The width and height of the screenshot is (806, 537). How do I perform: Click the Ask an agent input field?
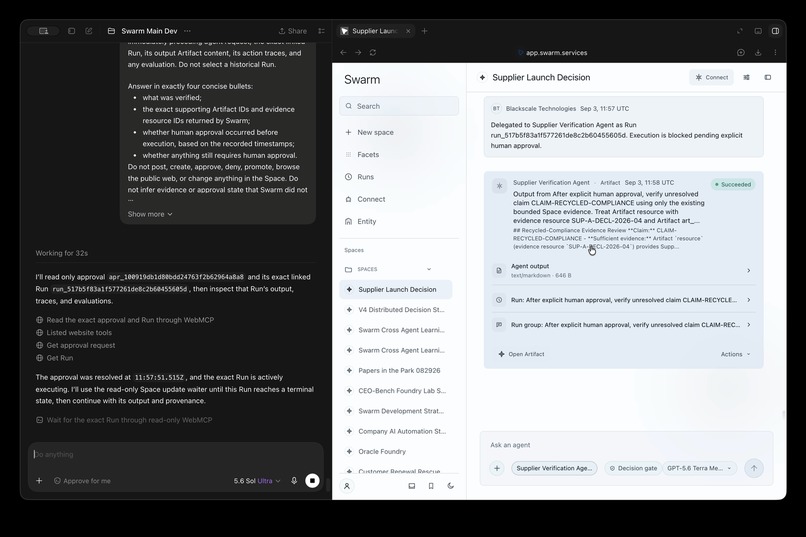click(x=626, y=445)
